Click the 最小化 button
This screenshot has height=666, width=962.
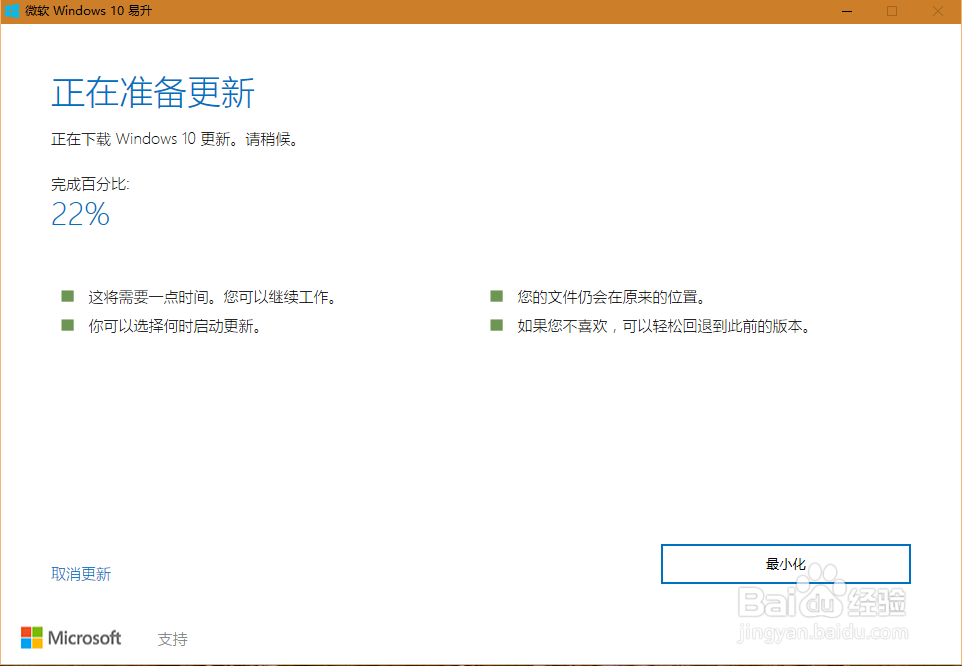[x=785, y=564]
